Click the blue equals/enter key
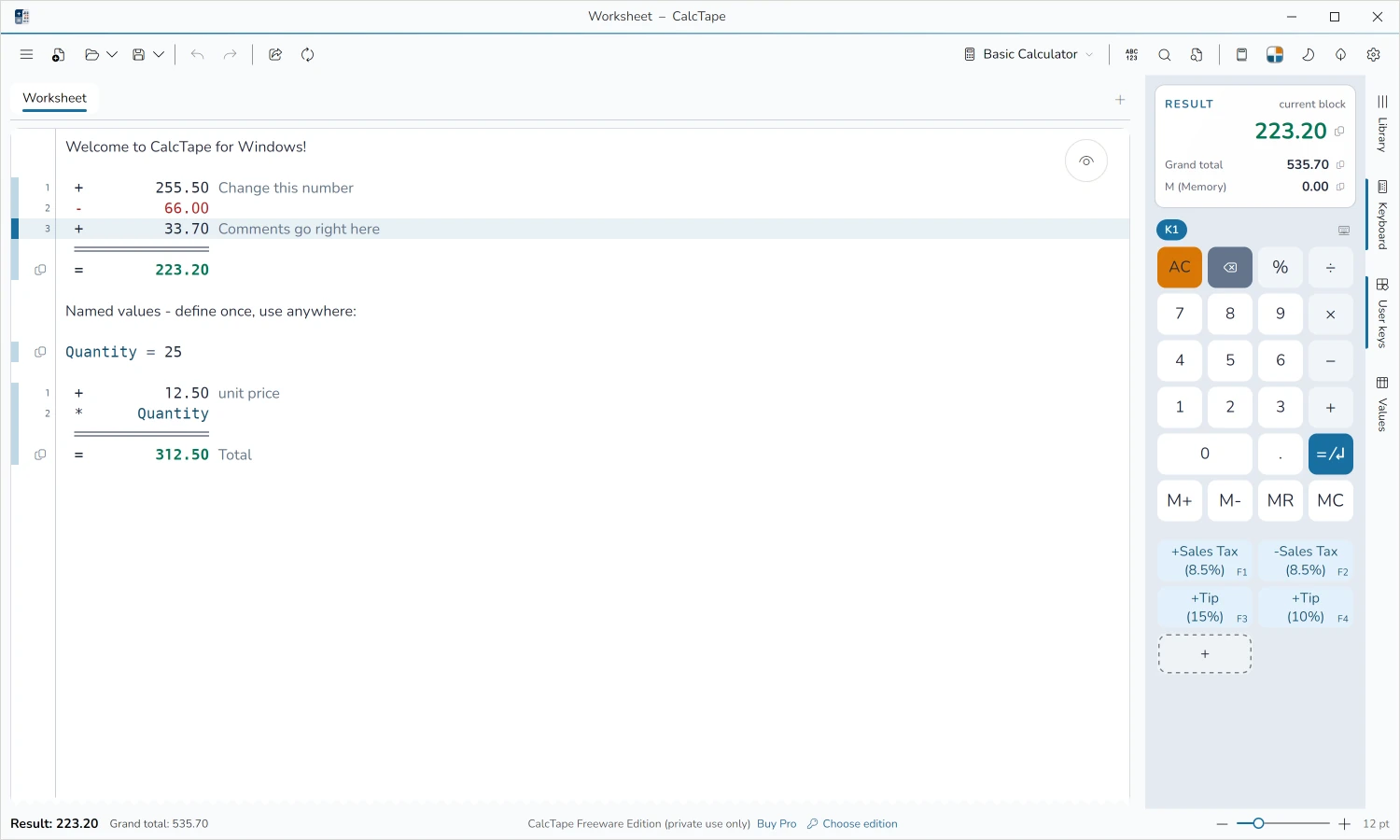 1331,454
